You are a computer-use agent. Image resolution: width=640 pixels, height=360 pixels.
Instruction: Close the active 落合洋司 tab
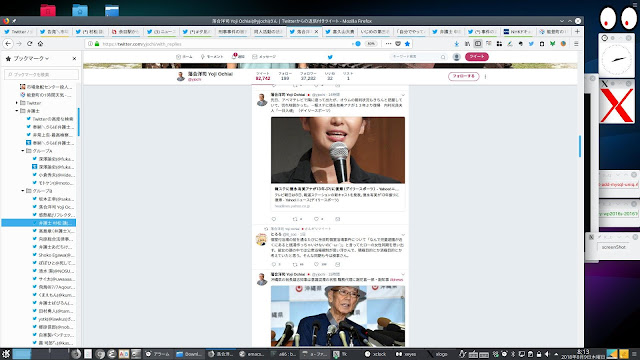[x=316, y=31]
